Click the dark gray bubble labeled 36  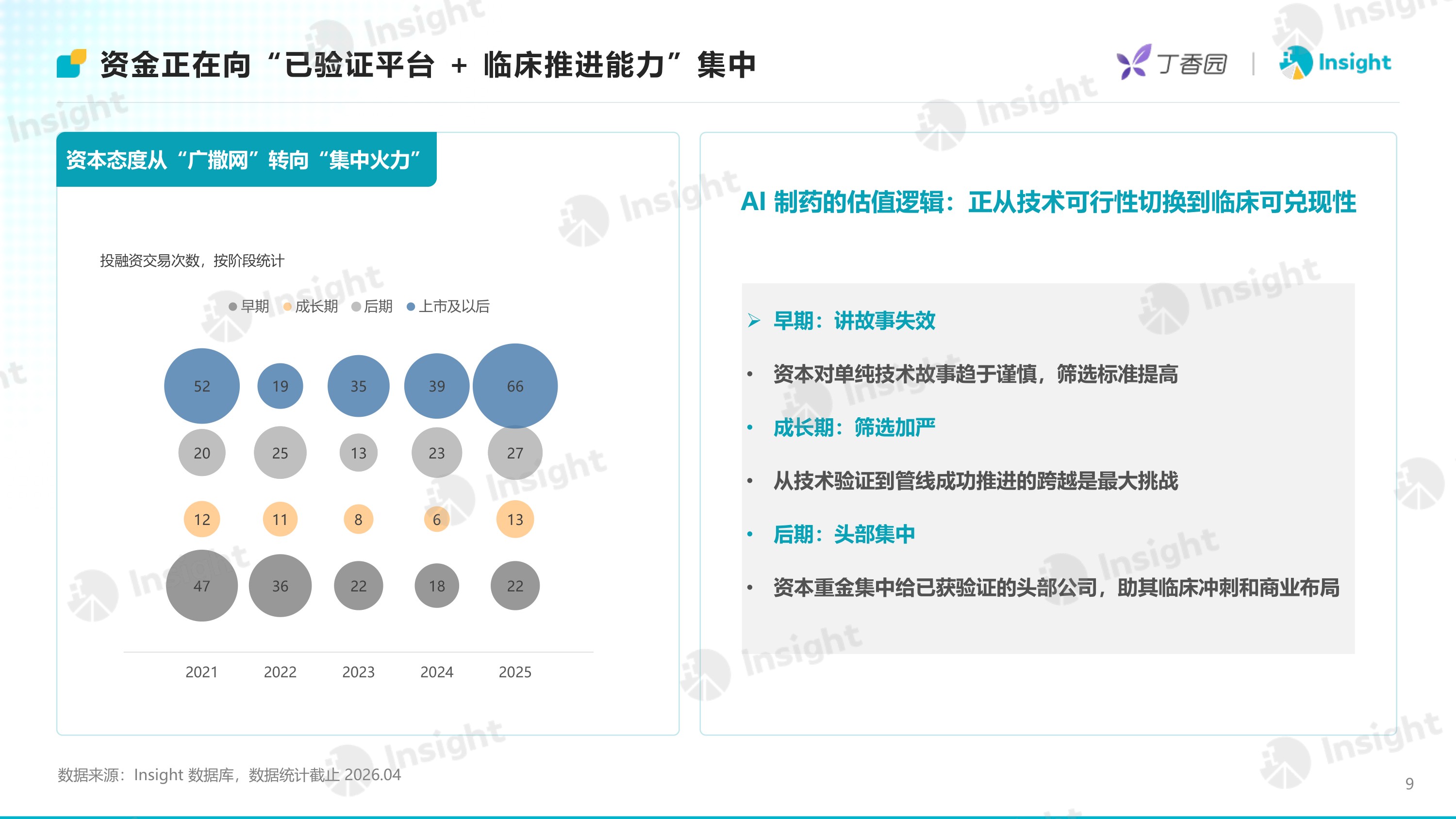pos(281,586)
